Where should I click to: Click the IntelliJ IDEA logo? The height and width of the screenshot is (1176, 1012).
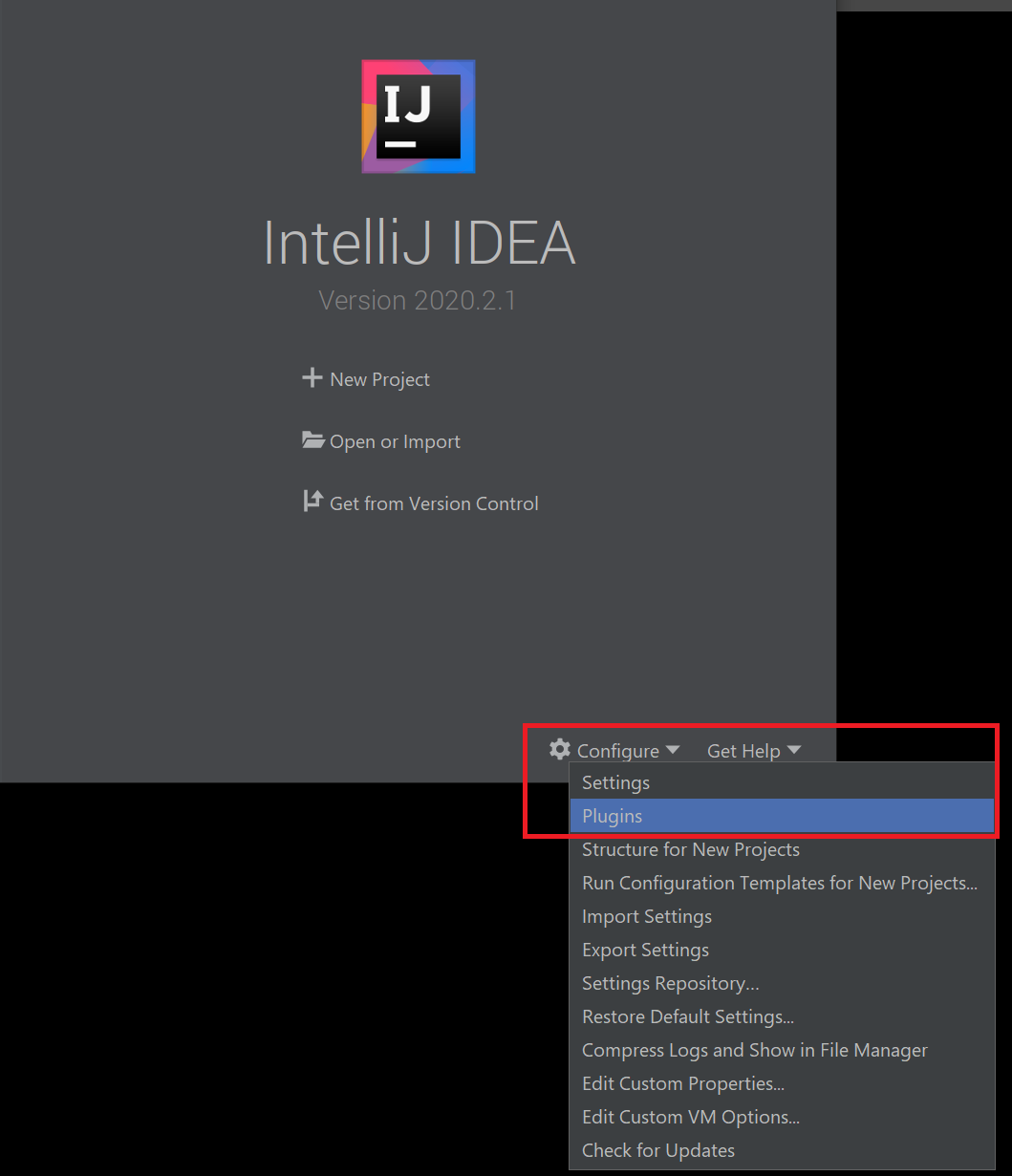[x=419, y=117]
